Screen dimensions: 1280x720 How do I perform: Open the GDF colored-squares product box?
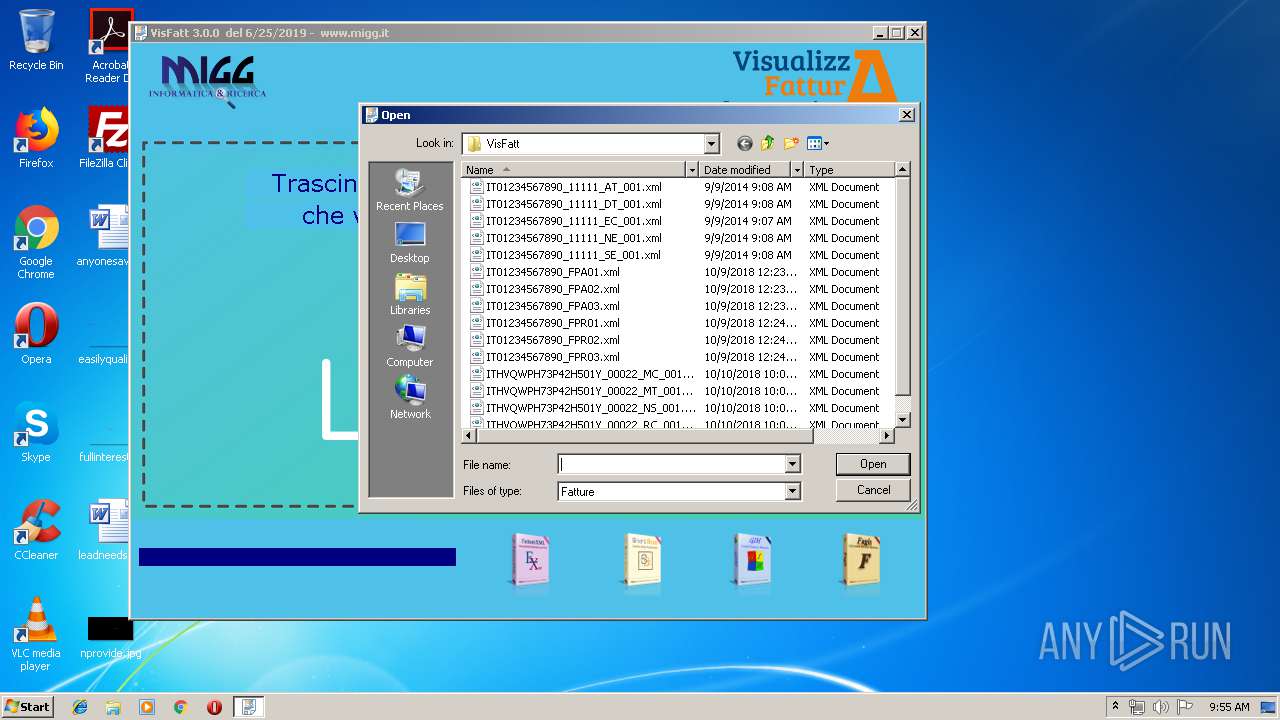[x=751, y=559]
